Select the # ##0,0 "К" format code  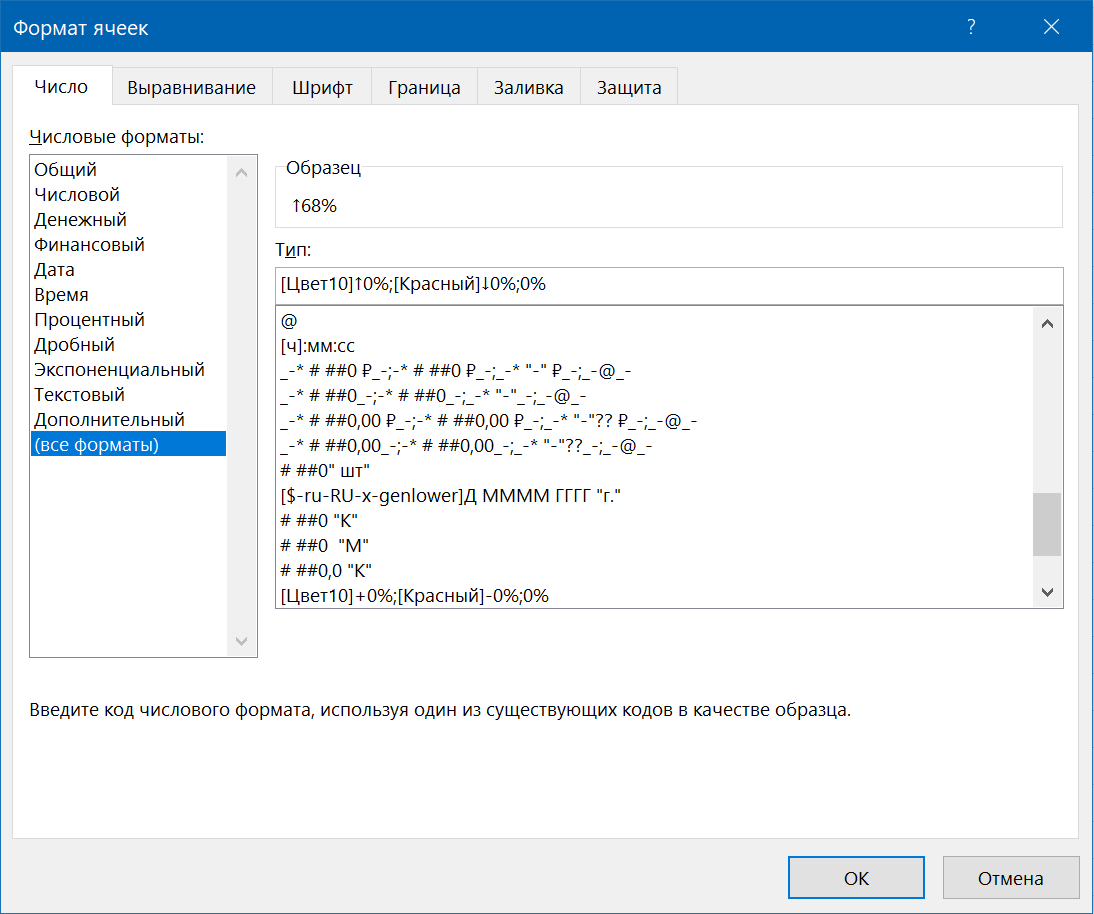[x=654, y=571]
